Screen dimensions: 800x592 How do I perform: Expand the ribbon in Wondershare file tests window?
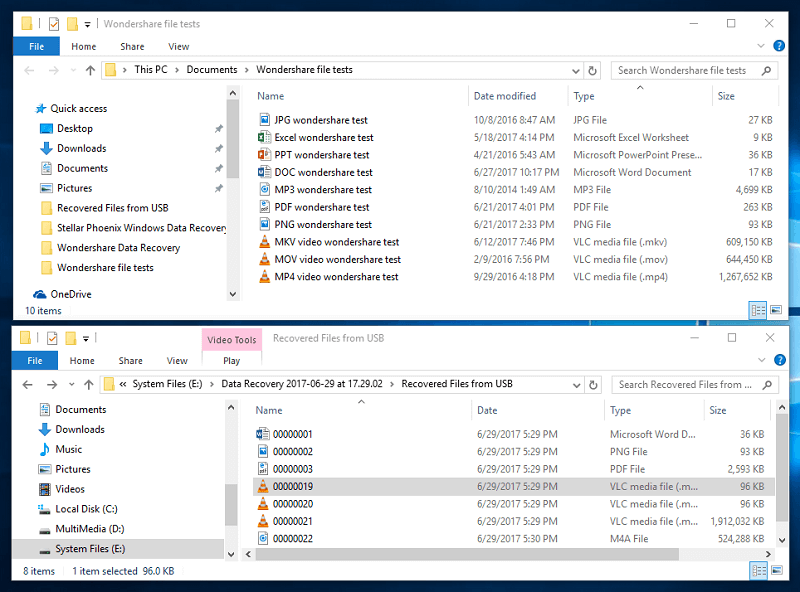point(761,46)
